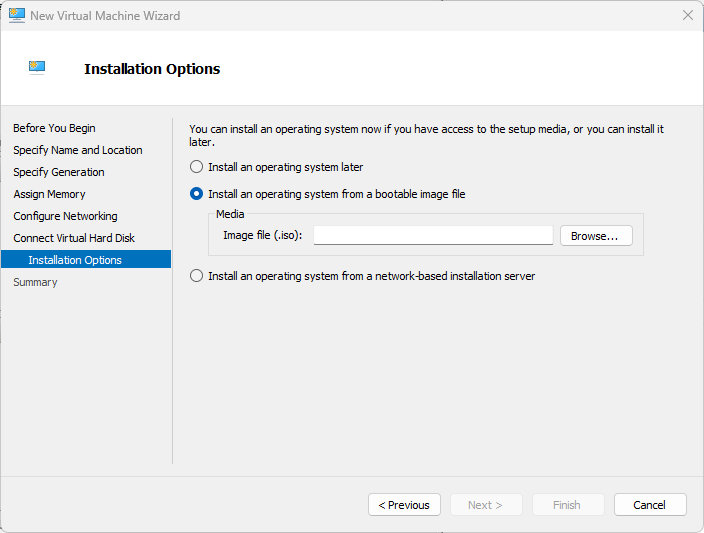
Task: Open the Connect Virtual Hard Disk step
Action: click(74, 238)
